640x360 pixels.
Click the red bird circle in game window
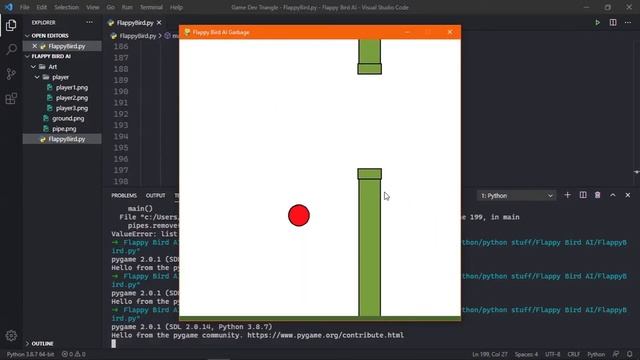point(299,215)
